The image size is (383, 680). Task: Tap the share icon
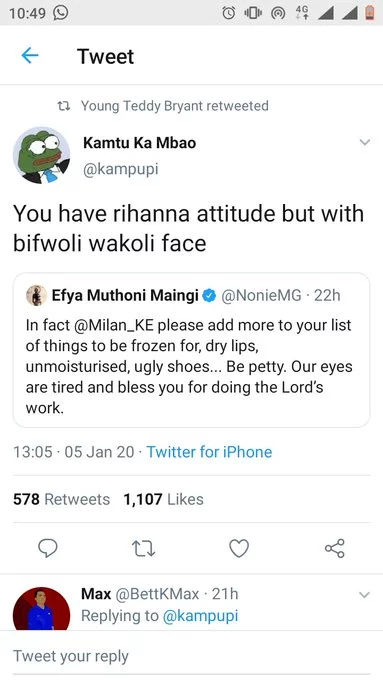(x=335, y=548)
